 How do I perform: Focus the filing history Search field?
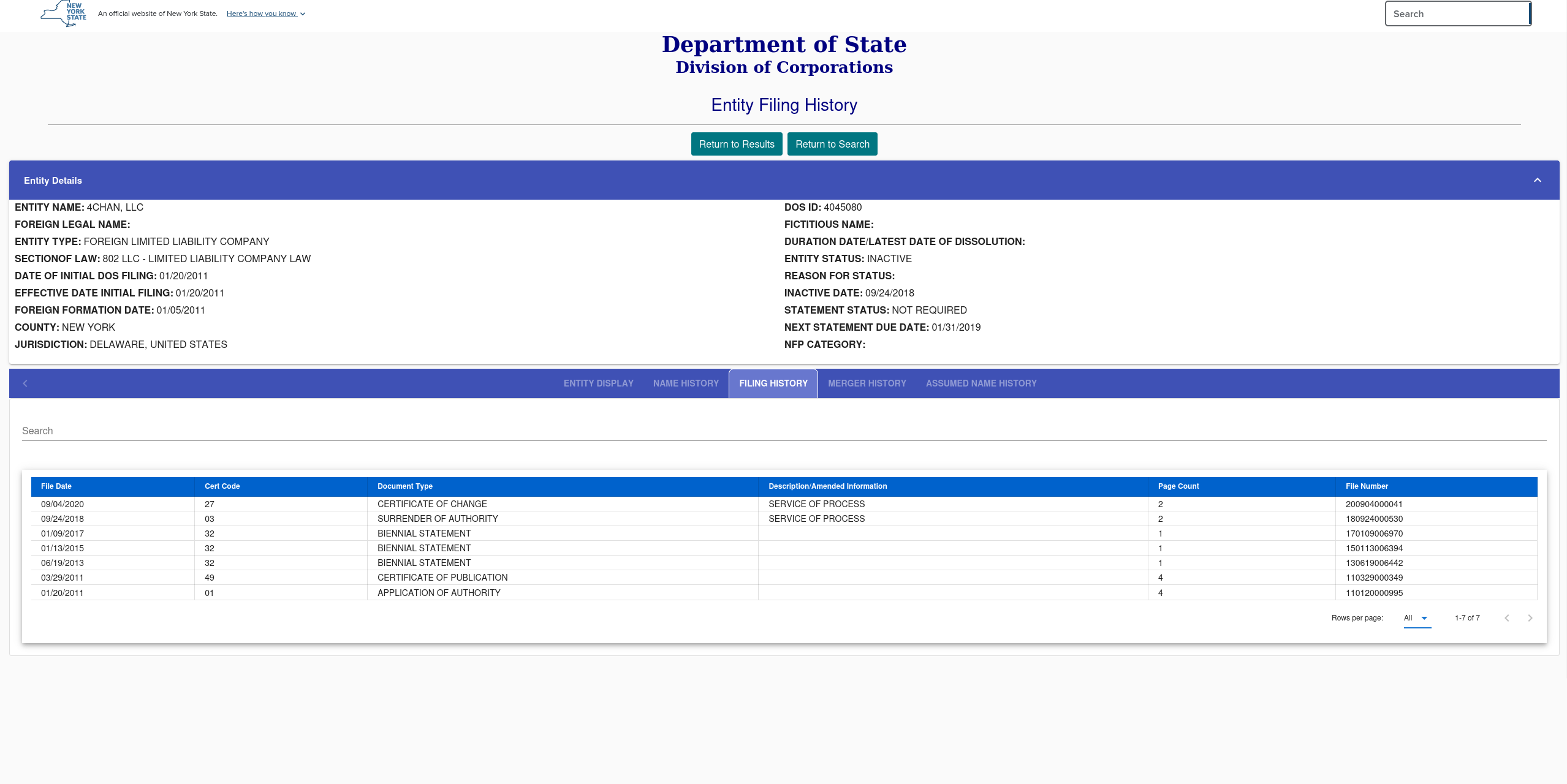point(784,431)
